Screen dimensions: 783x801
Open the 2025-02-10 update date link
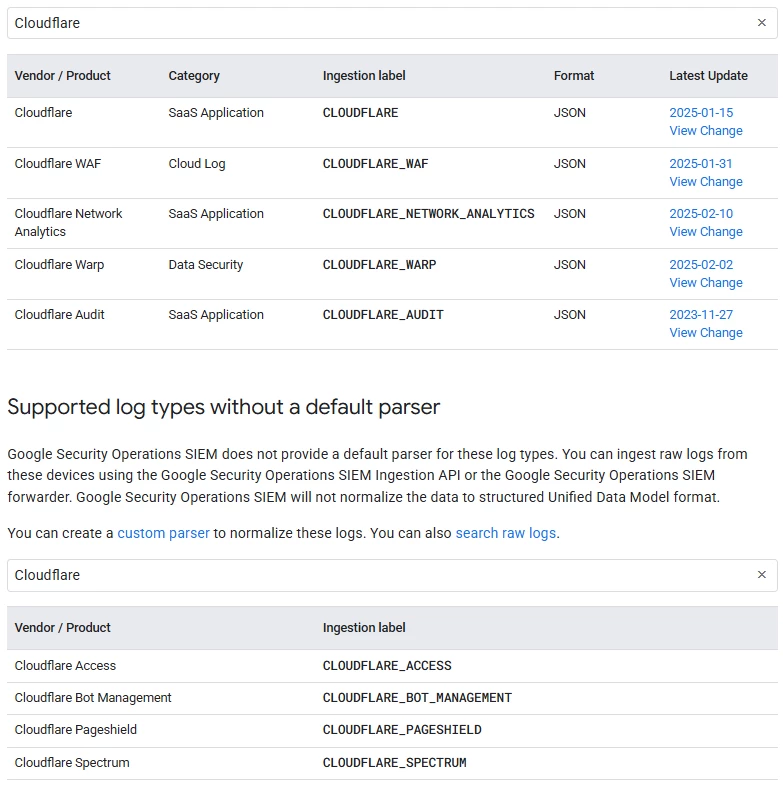[701, 214]
